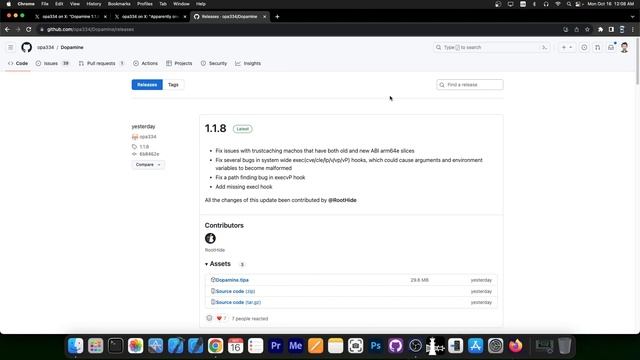Open the Actions tab
The height and width of the screenshot is (360, 640).
pos(145,63)
